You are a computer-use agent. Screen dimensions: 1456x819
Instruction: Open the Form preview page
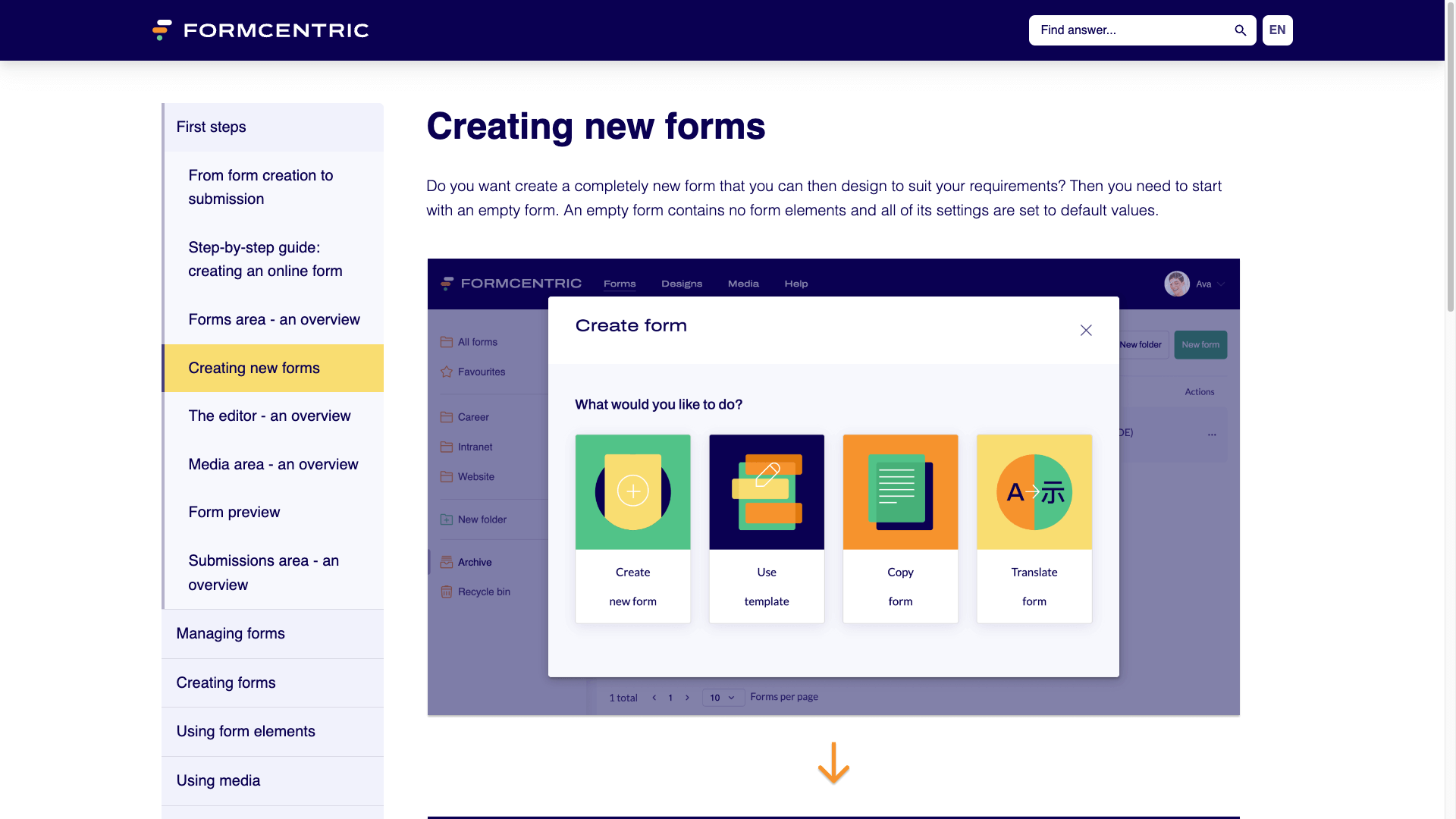234,513
